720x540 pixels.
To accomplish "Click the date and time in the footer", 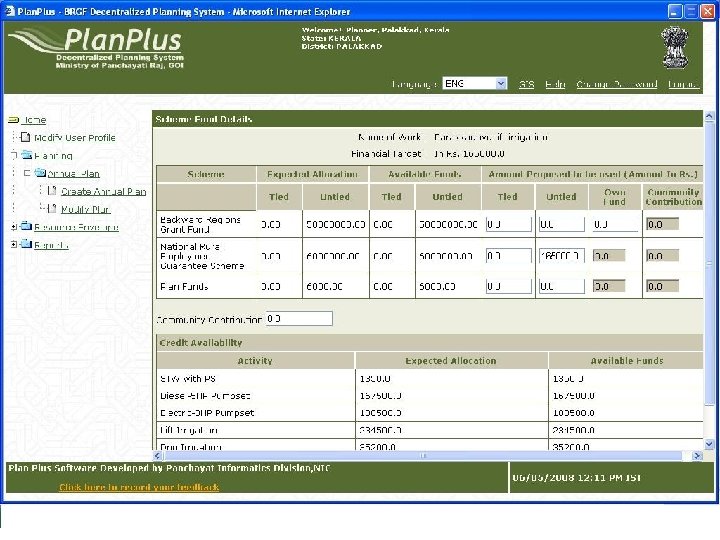I will [x=577, y=478].
